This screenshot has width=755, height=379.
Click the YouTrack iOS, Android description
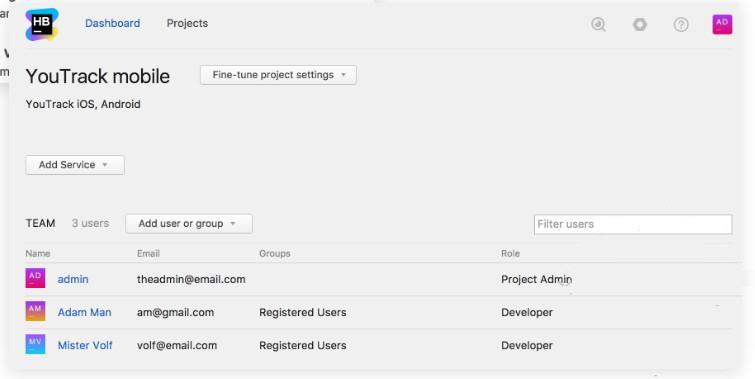pos(83,104)
